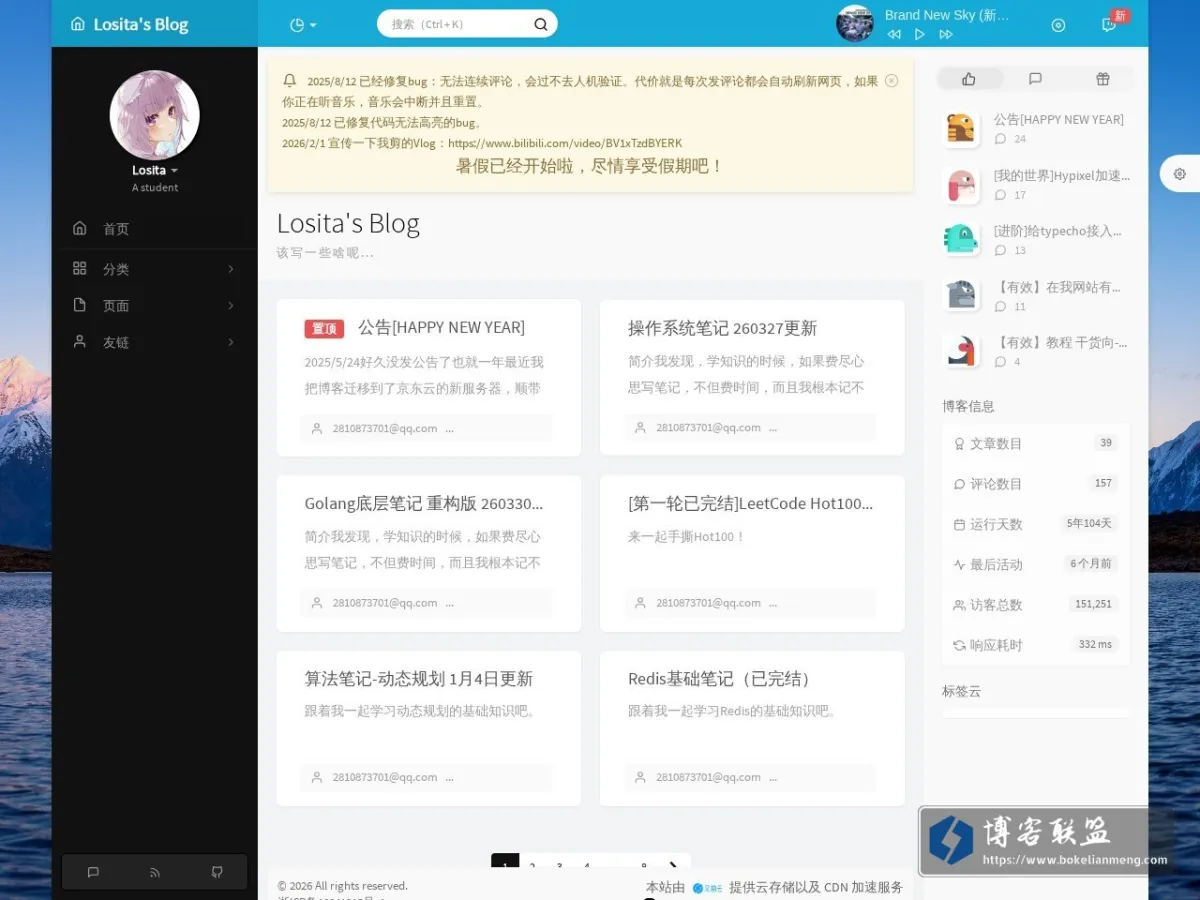Click the 访客总数 value 151,251
This screenshot has width=1200, height=900.
pos(1093,604)
